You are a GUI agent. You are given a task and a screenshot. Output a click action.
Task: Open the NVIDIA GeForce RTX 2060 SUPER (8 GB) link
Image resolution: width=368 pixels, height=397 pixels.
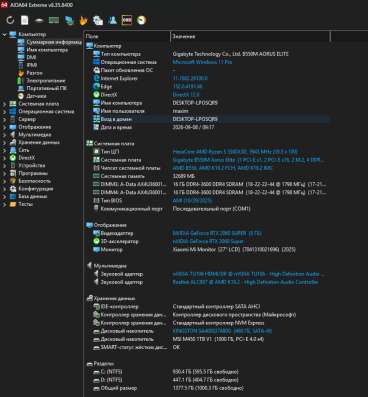(217, 233)
